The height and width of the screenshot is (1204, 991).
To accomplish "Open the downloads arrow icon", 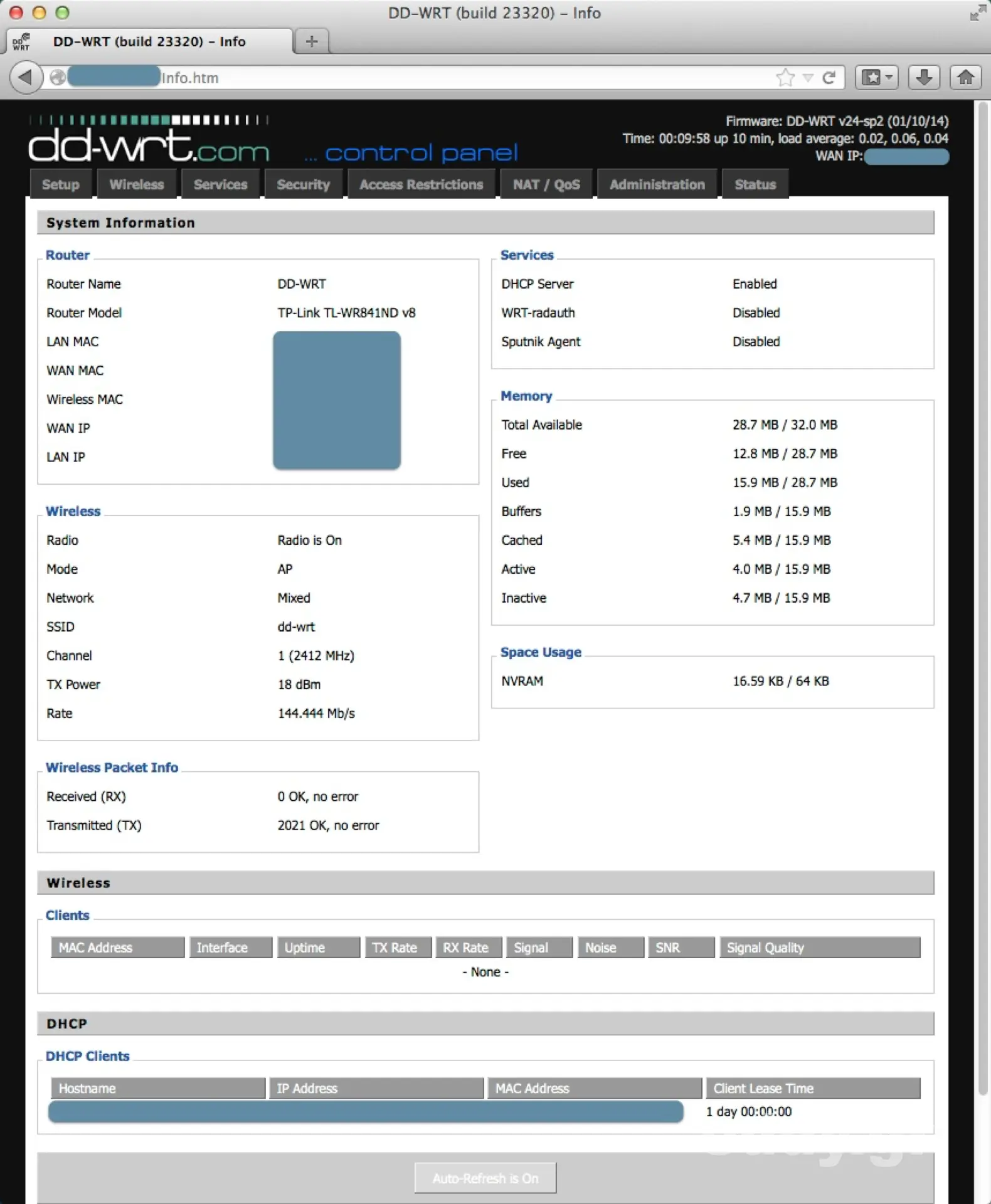I will [923, 78].
